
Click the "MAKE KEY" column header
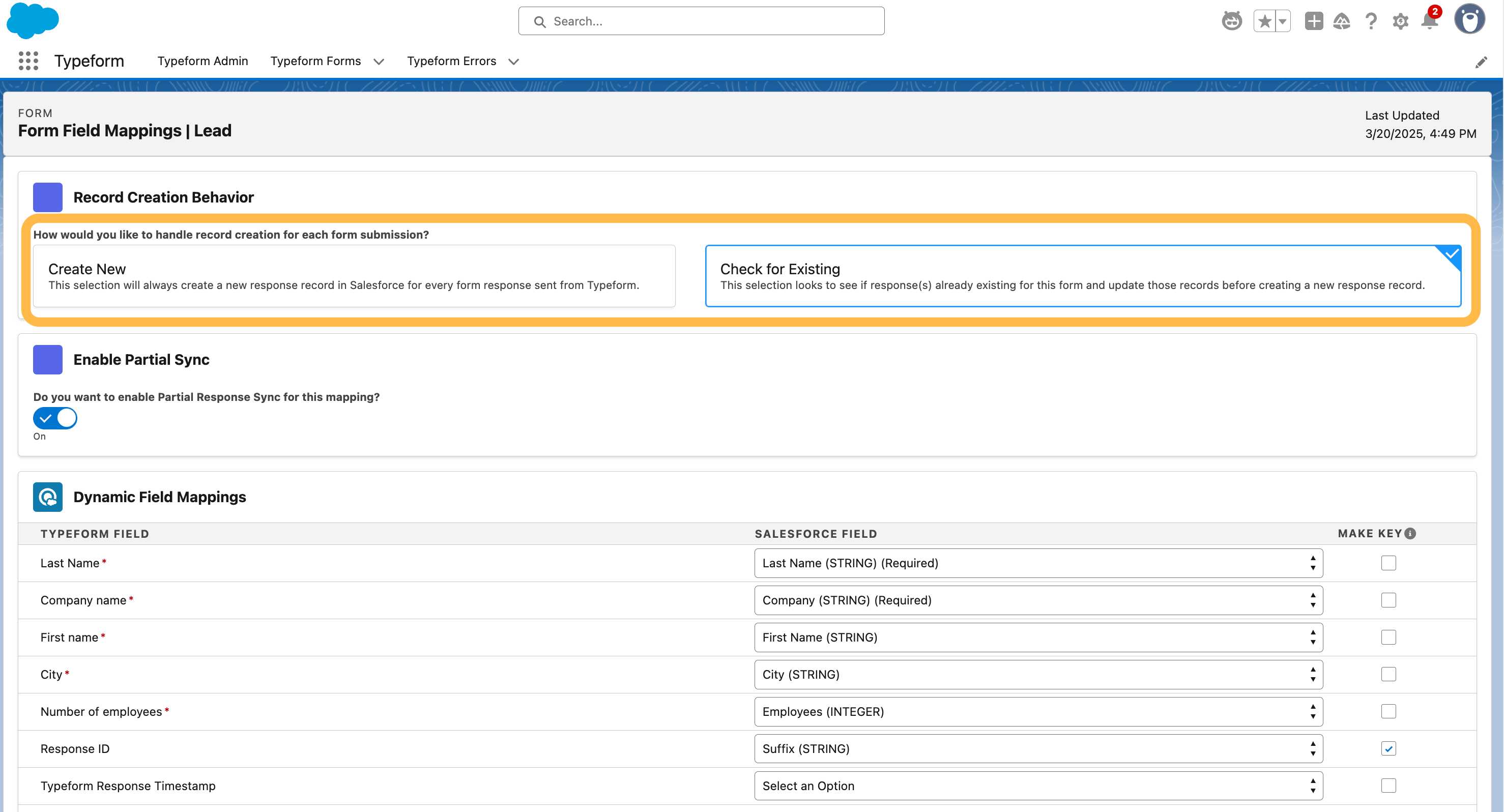[1370, 534]
